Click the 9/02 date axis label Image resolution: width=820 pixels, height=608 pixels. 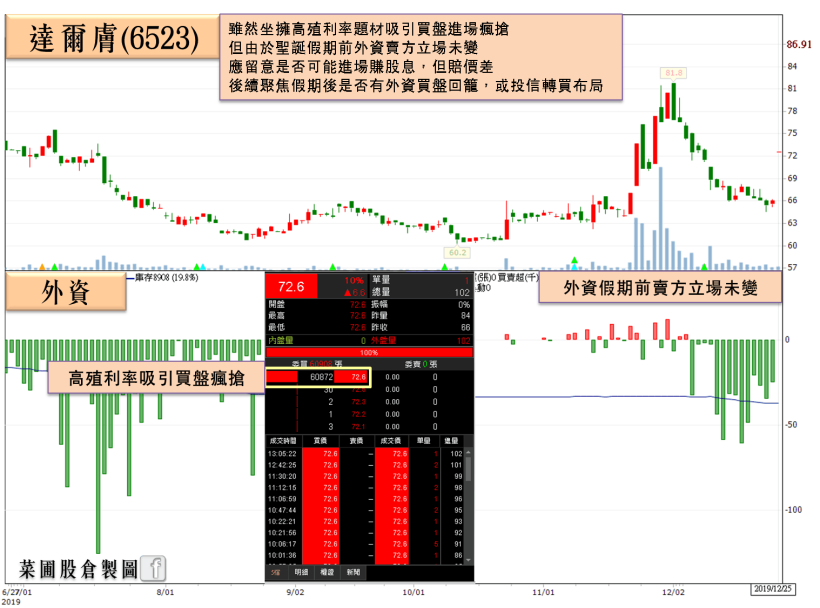pos(295,592)
